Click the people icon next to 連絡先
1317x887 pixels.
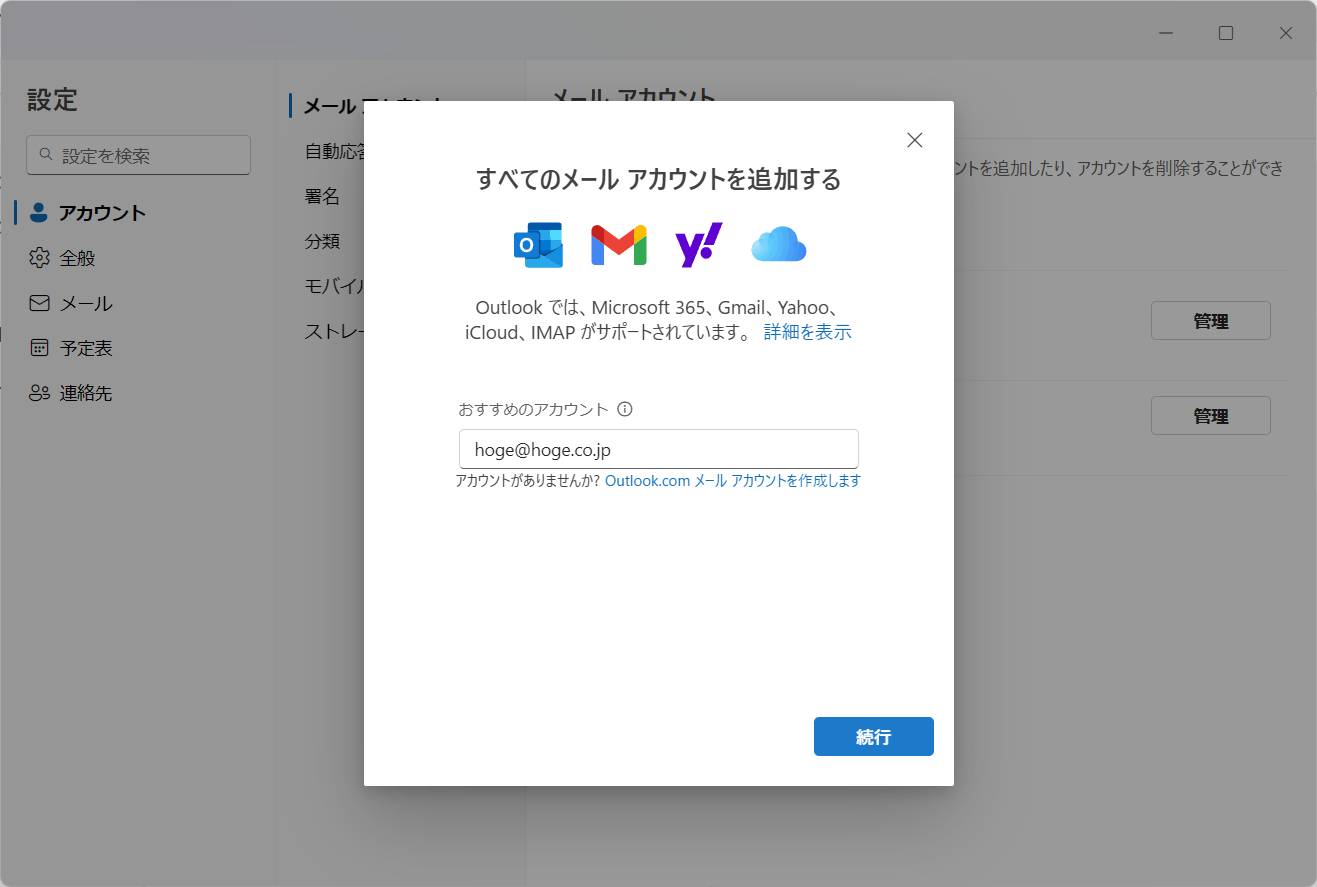tap(39, 393)
